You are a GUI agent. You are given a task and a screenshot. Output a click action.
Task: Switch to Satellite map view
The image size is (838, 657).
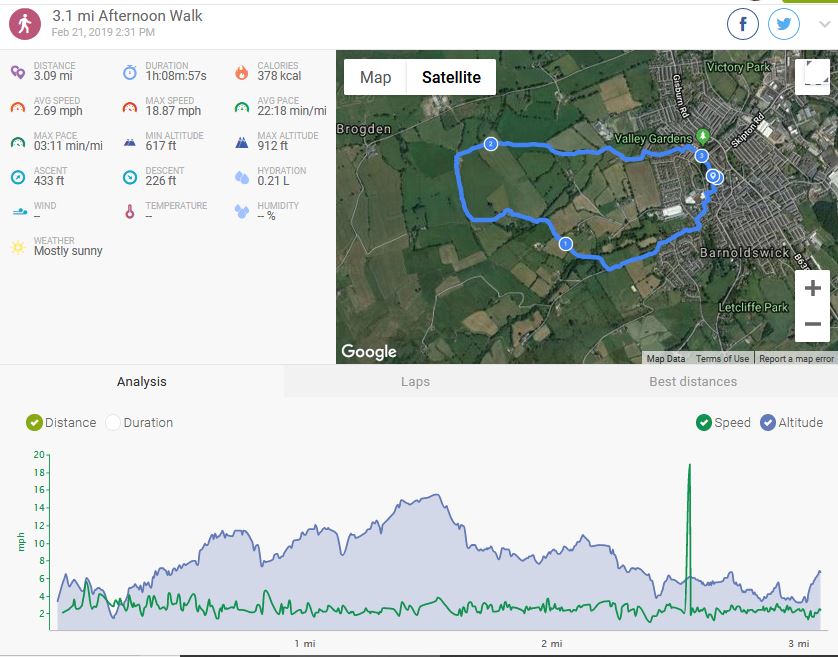[x=451, y=78]
